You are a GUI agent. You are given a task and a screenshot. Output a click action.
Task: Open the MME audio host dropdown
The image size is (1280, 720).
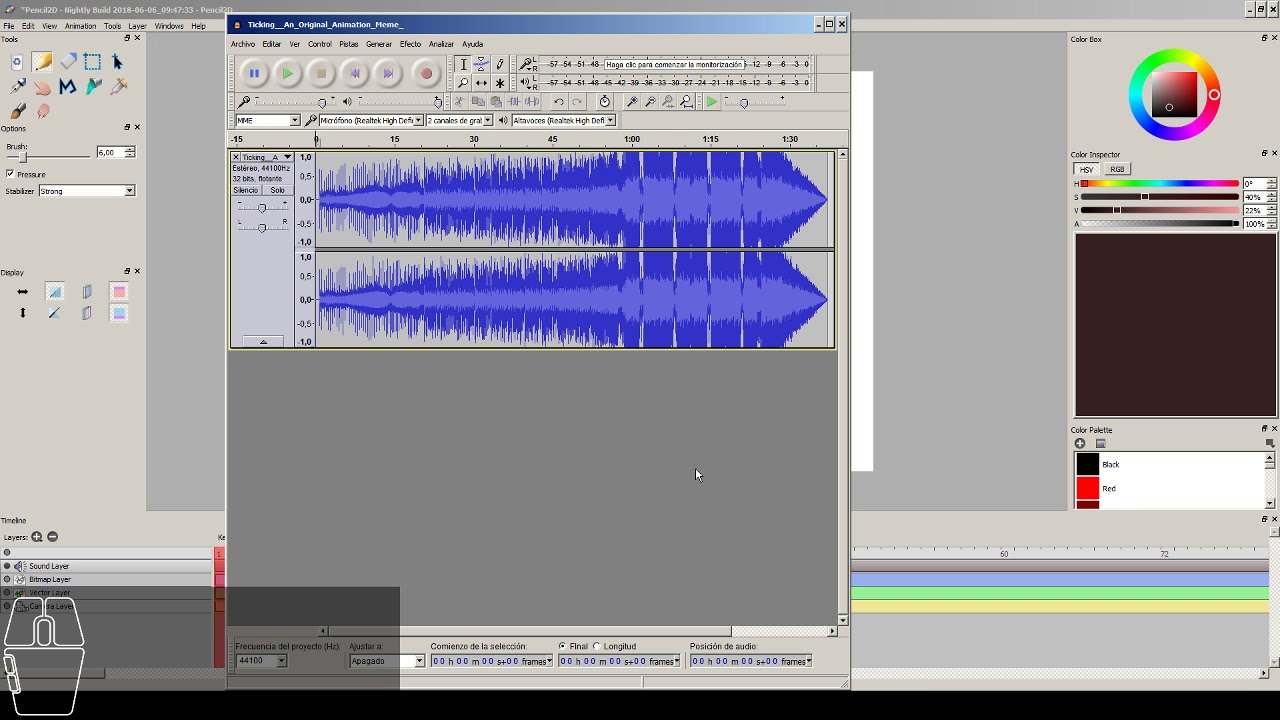point(267,120)
